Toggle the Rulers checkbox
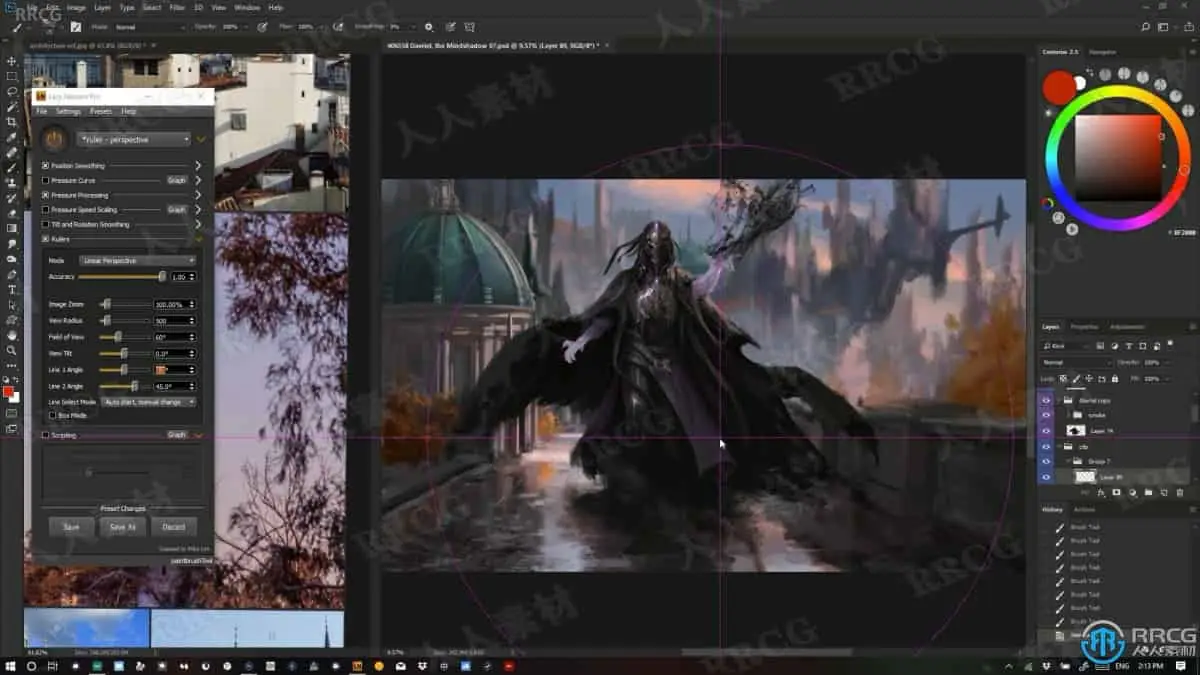The width and height of the screenshot is (1200, 675). coord(45,240)
